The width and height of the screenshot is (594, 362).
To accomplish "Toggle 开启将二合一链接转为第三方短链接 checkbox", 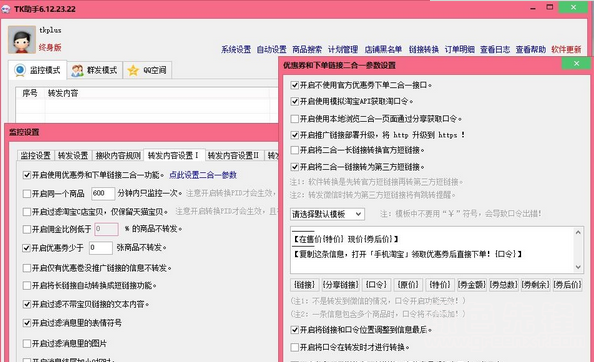I will [x=295, y=167].
